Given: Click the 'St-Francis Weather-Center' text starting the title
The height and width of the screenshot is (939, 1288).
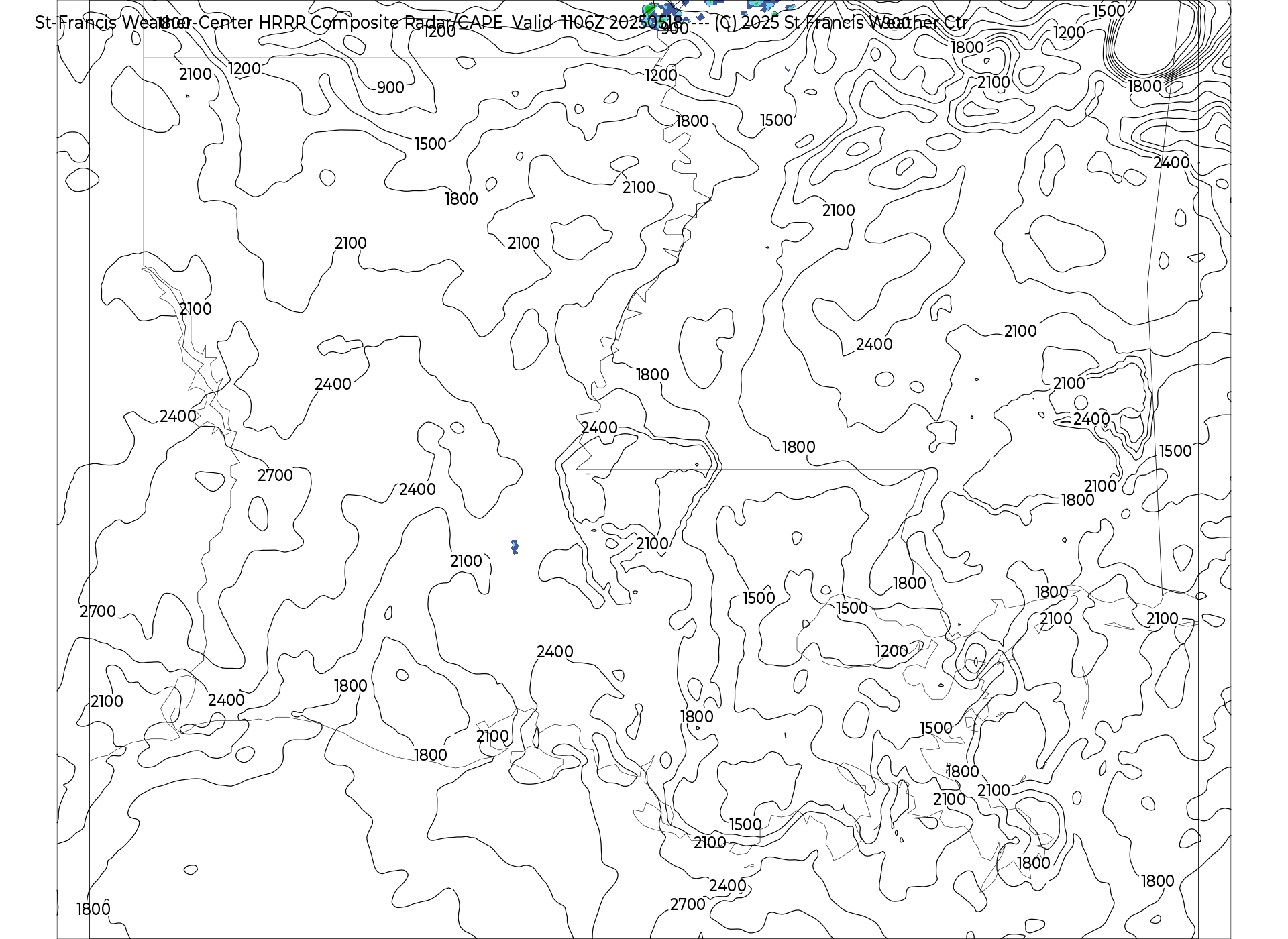Looking at the screenshot, I should tap(144, 23).
